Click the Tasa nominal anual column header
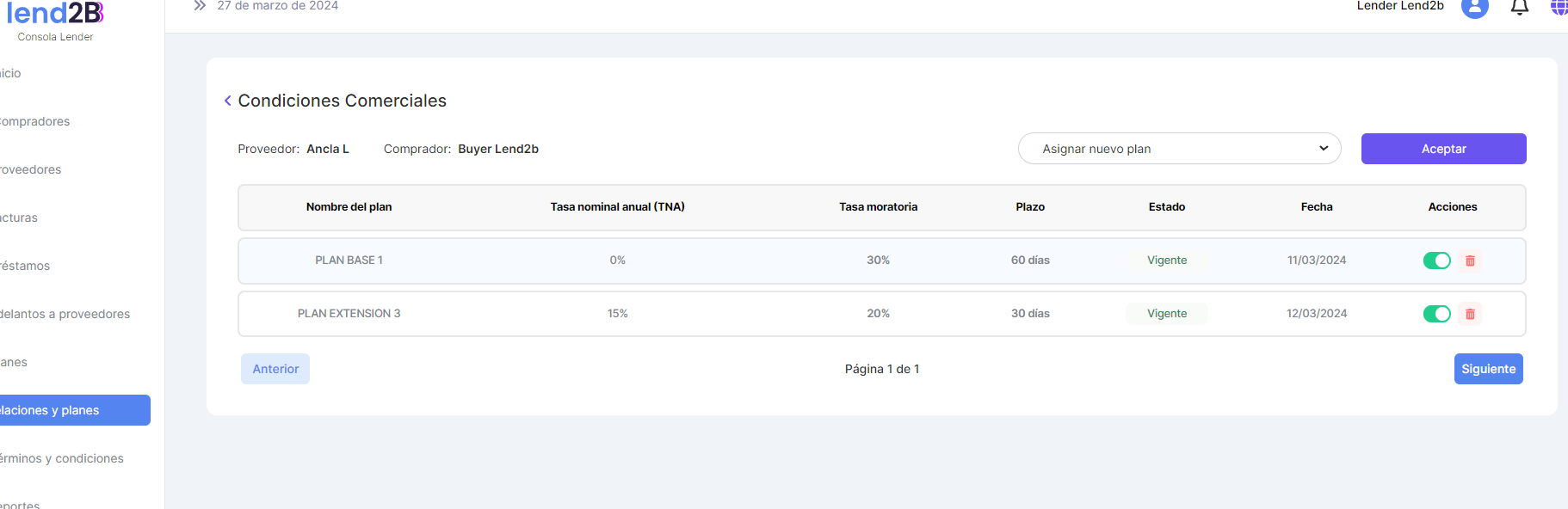1568x509 pixels. [x=617, y=207]
